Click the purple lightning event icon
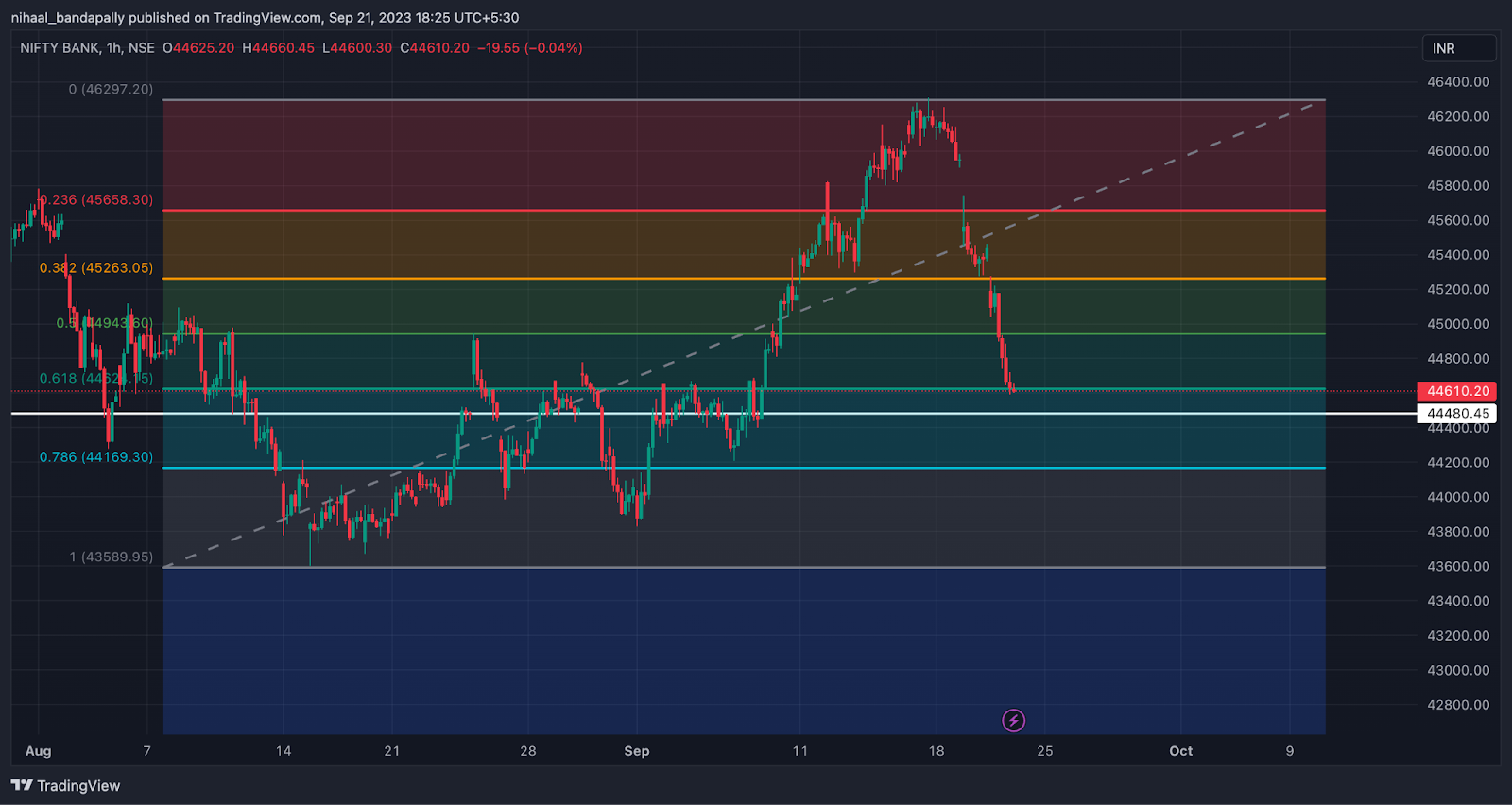 click(x=1013, y=721)
